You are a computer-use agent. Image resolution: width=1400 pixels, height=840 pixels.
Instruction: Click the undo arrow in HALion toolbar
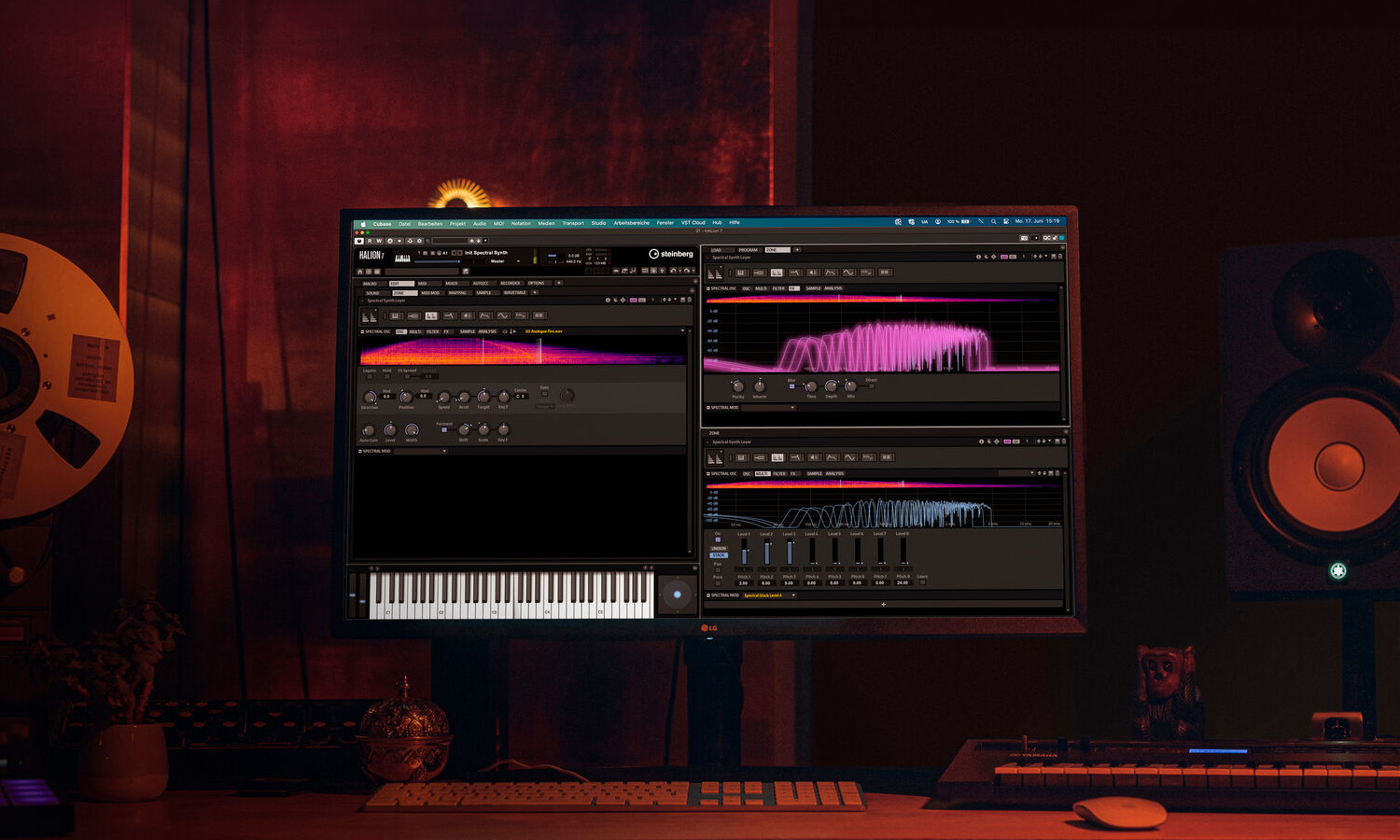click(673, 271)
